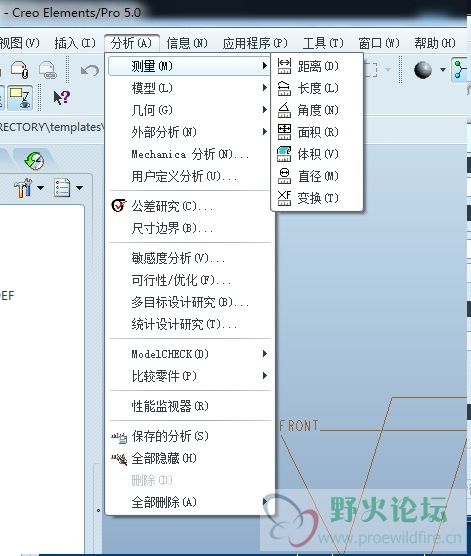Viewport: 471px width, 556px height.
Task: Open the Window (窗口) menu
Action: (x=379, y=43)
